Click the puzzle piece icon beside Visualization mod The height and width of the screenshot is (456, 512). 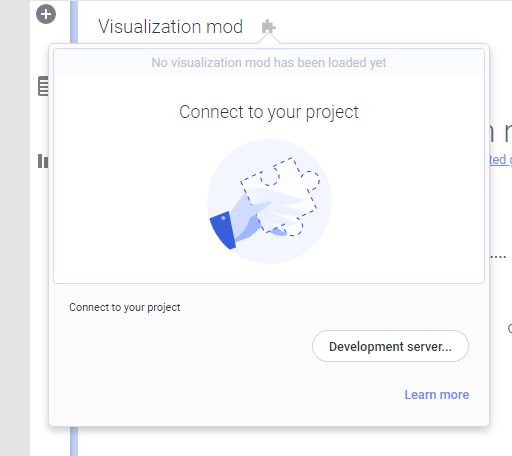click(x=269, y=27)
